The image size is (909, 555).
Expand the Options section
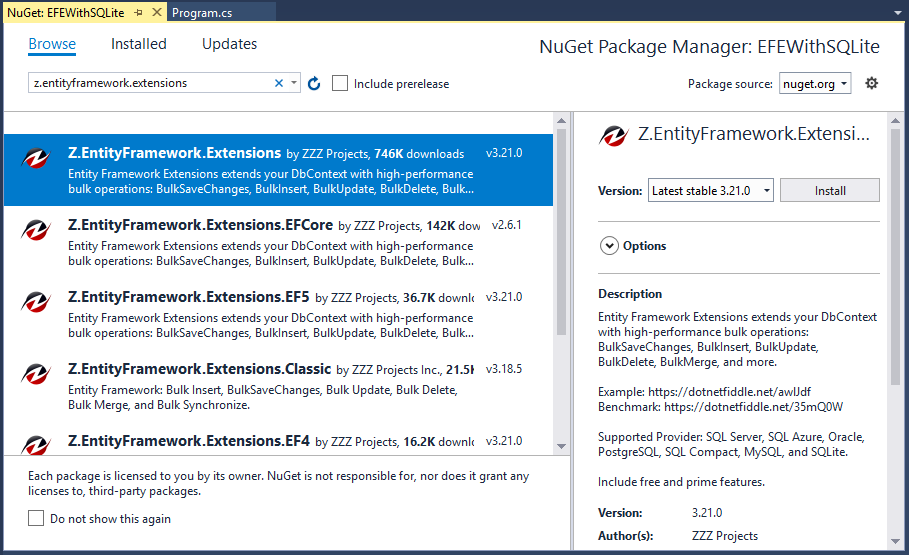coord(609,246)
